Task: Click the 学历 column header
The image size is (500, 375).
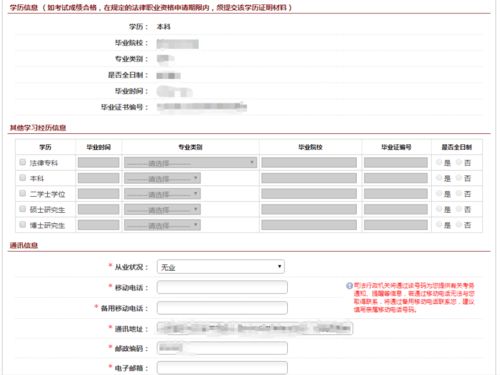Action: 45,147
